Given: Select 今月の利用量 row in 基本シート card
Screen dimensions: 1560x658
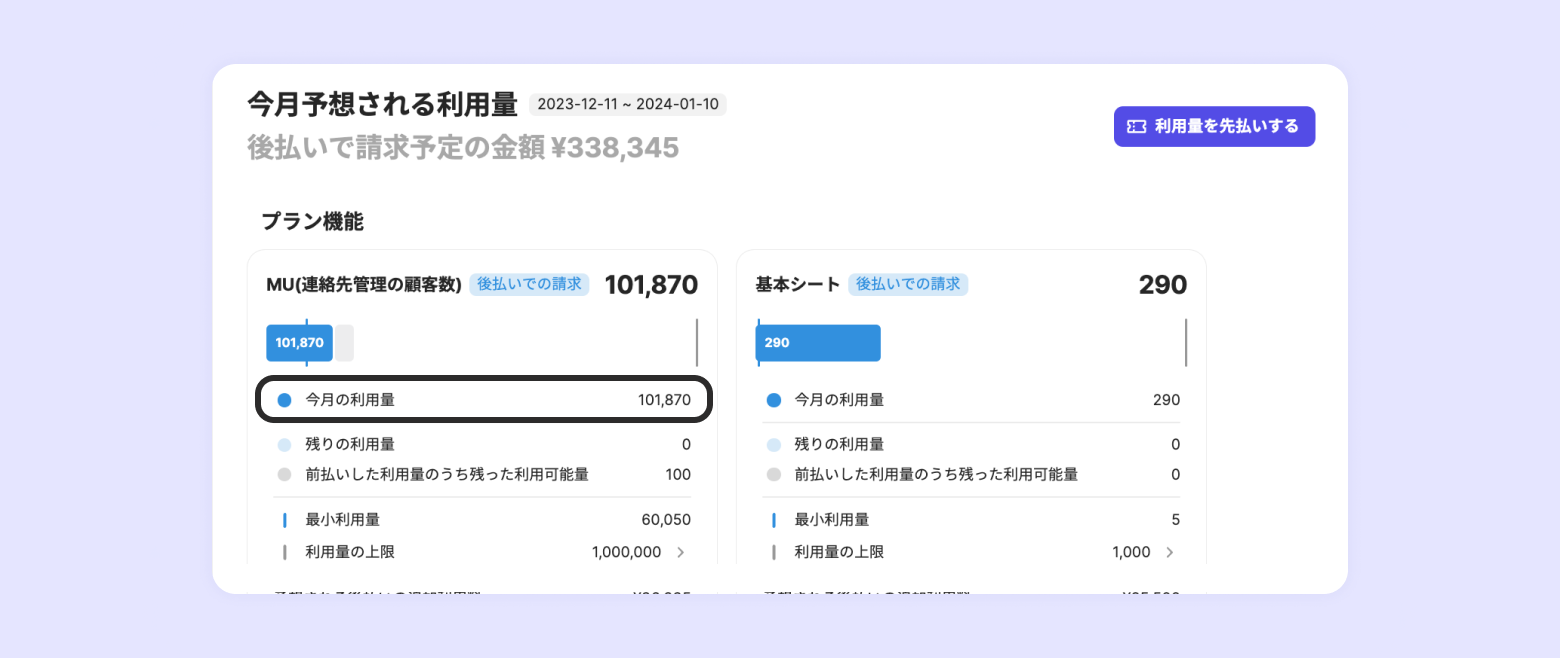Looking at the screenshot, I should click(973, 400).
